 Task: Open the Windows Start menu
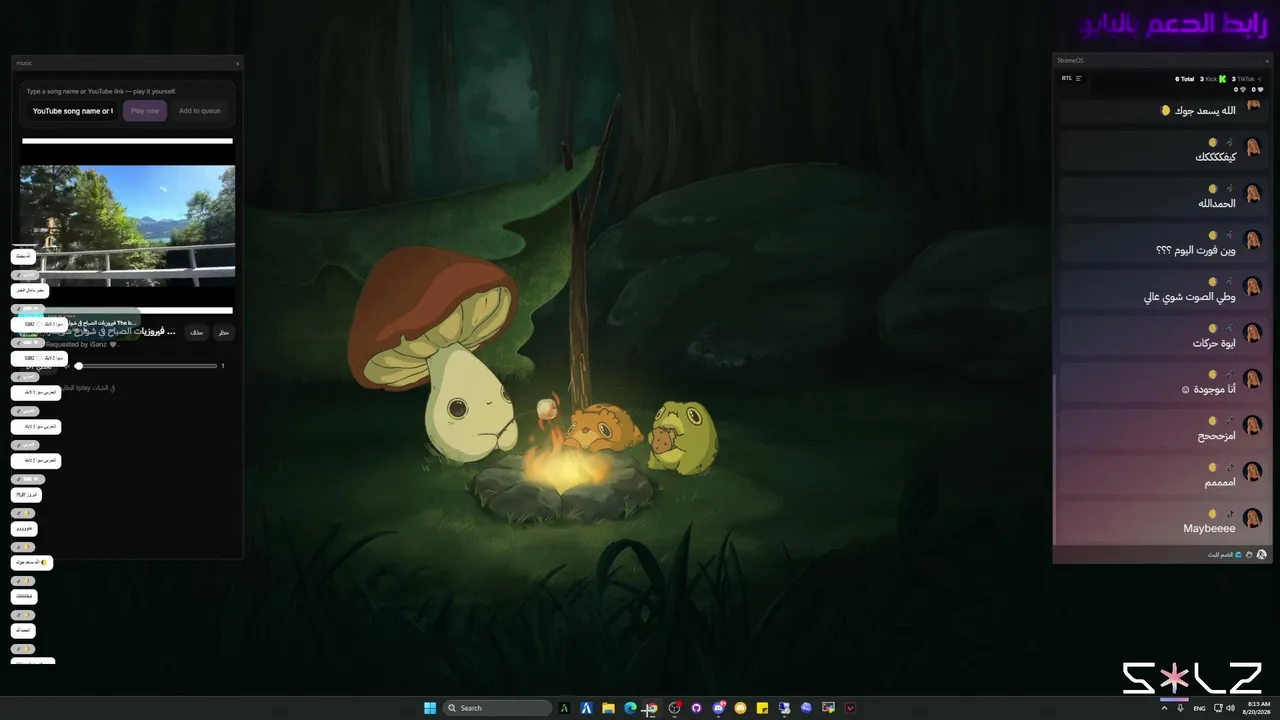[x=430, y=708]
